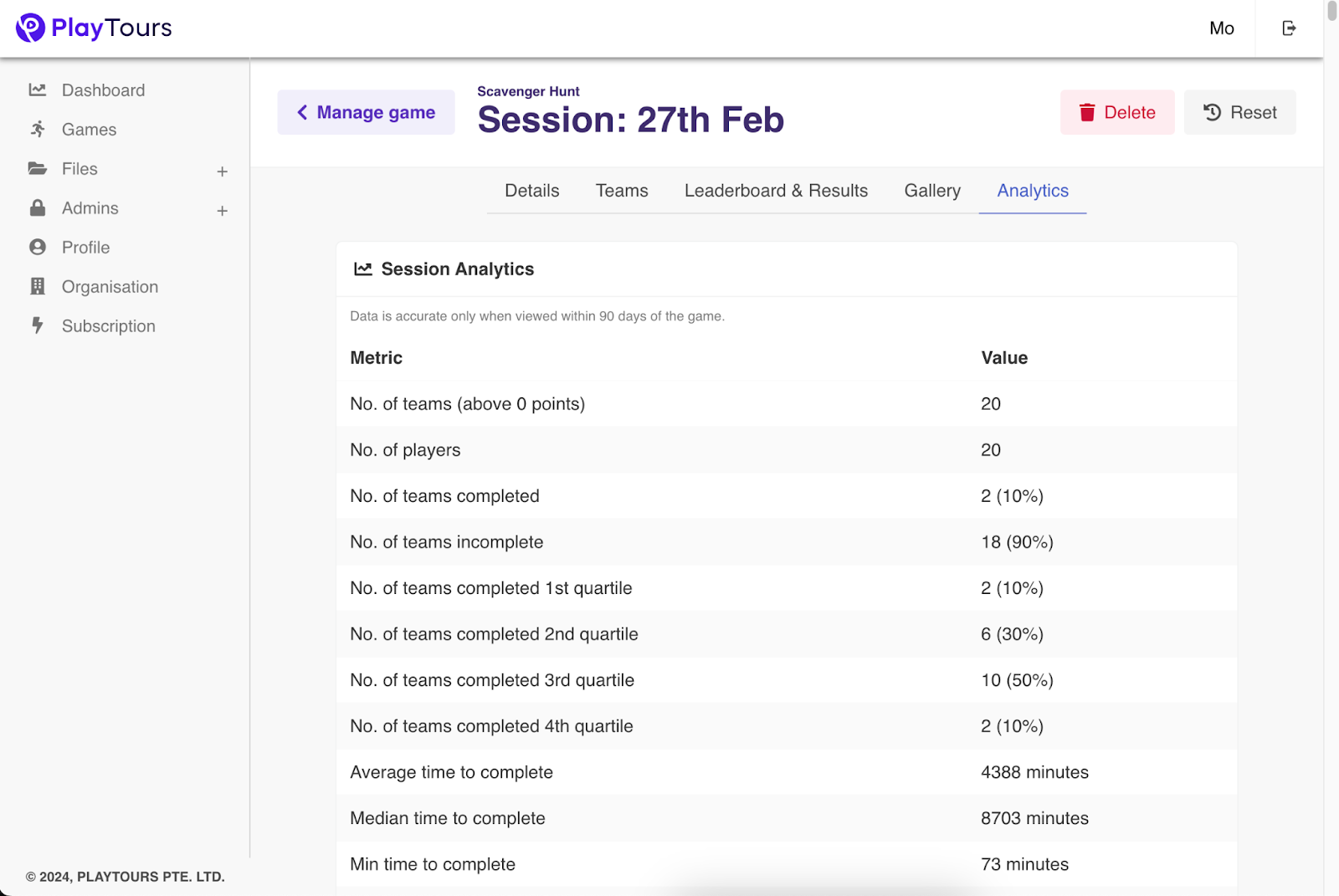Open Leaderboard & Results tab
Image resolution: width=1339 pixels, height=896 pixels.
tap(776, 191)
